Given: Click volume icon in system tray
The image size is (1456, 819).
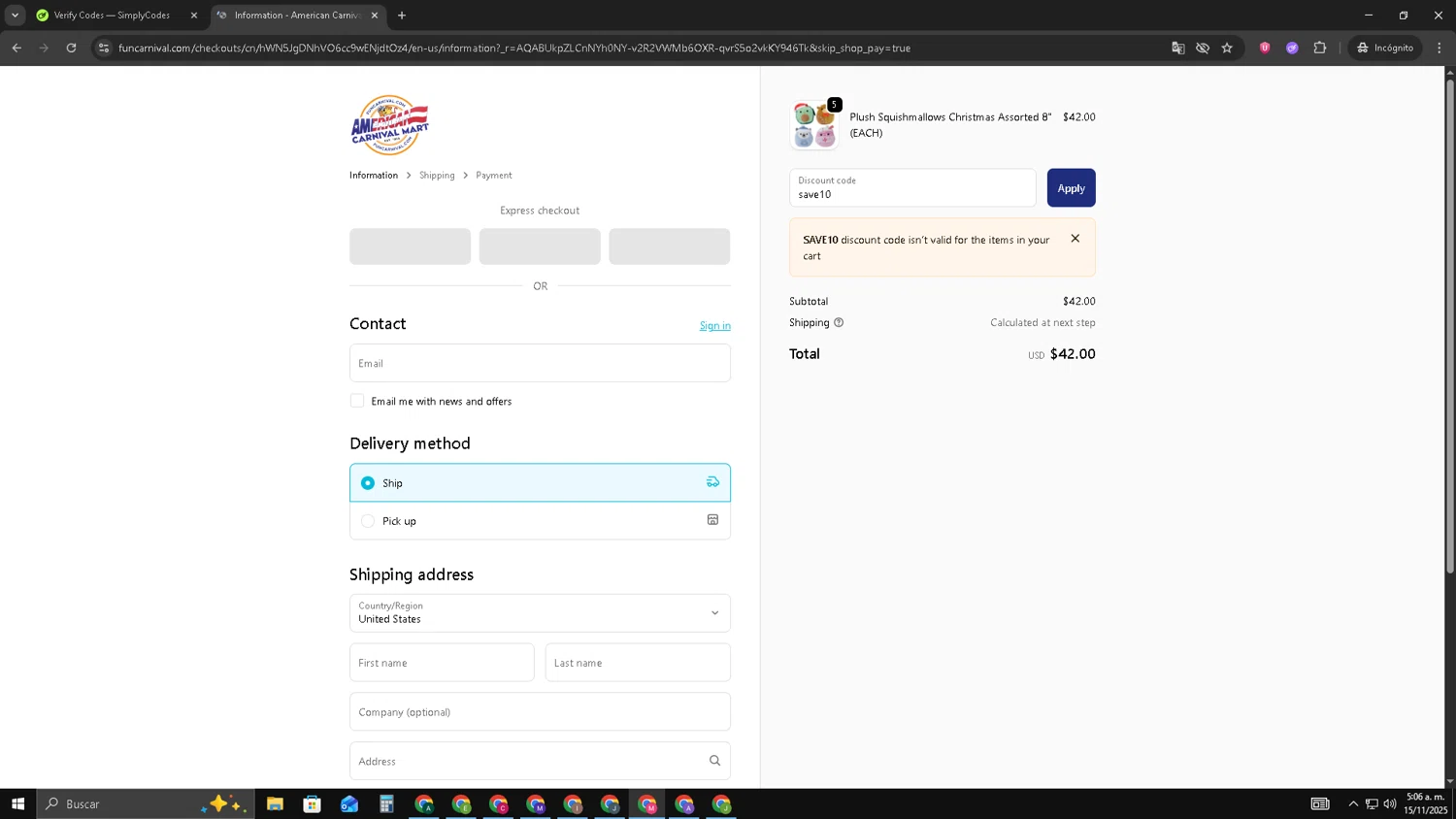Looking at the screenshot, I should (x=1390, y=803).
